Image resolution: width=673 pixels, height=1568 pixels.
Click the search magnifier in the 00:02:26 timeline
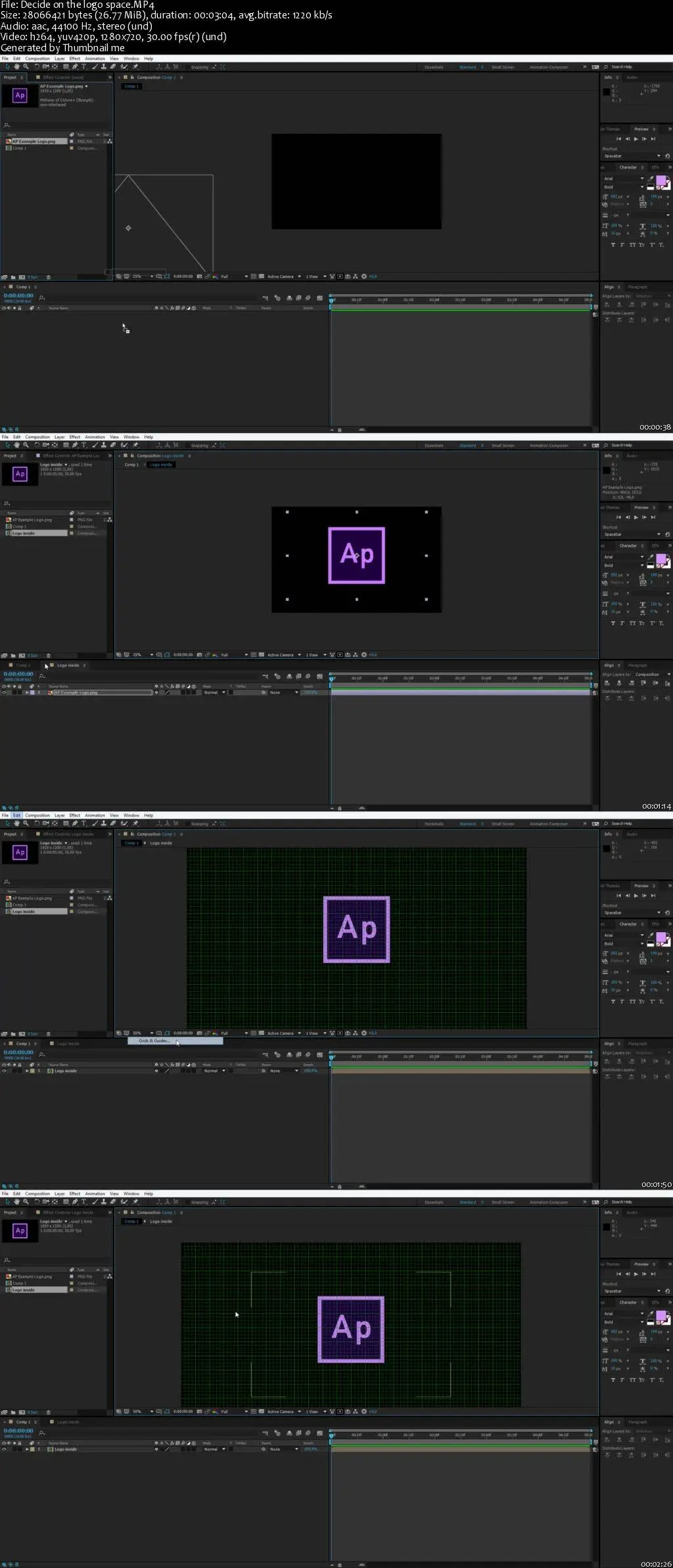[41, 1433]
